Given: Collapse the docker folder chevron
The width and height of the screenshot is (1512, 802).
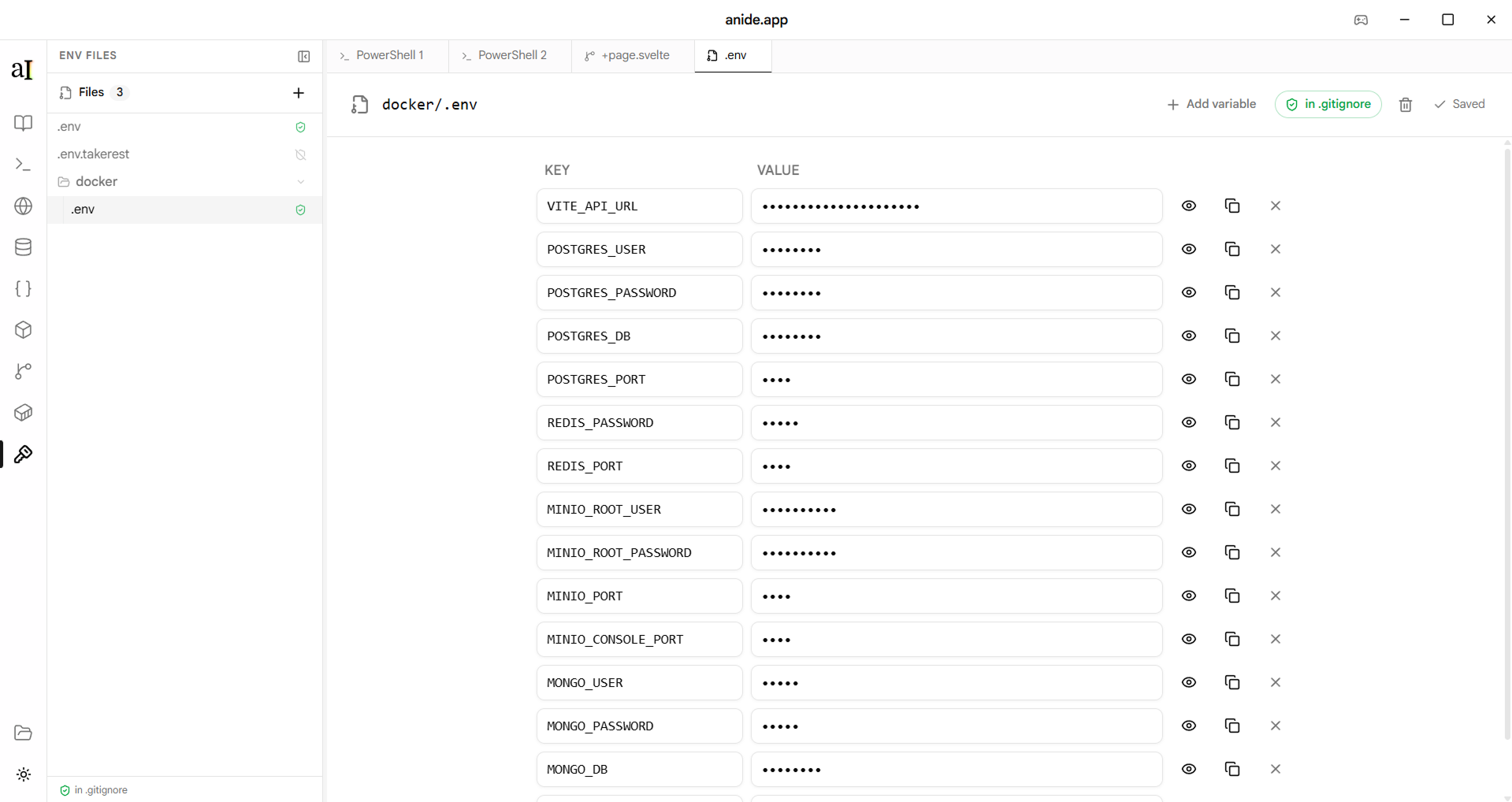Looking at the screenshot, I should pos(300,182).
